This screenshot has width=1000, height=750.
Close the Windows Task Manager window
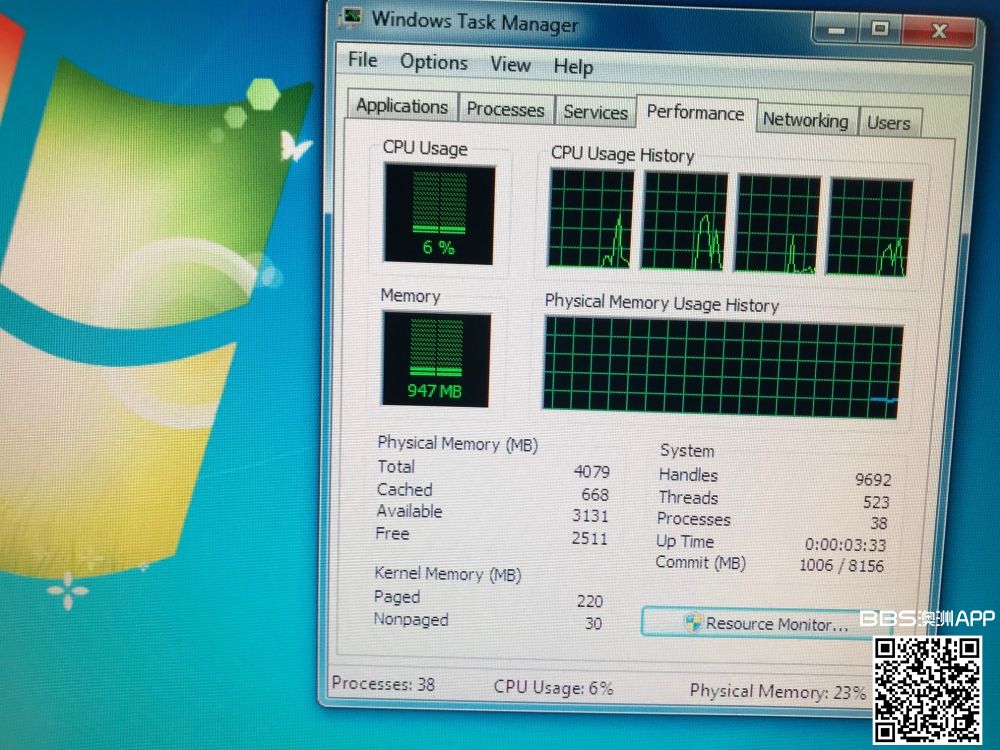[x=937, y=31]
